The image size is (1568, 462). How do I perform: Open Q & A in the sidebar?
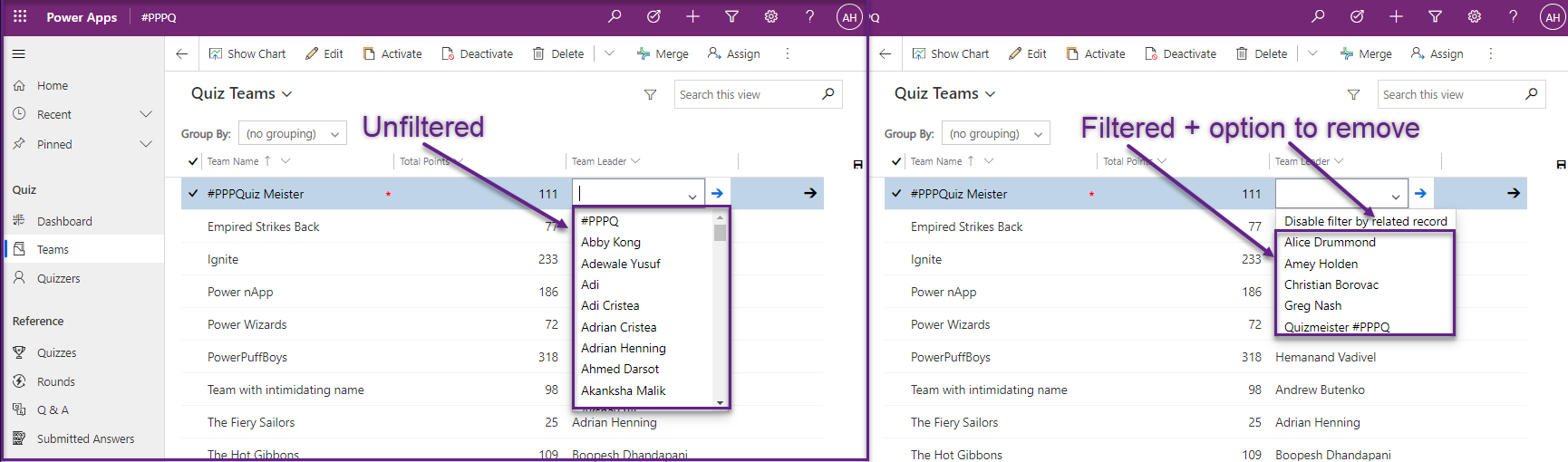tap(53, 409)
